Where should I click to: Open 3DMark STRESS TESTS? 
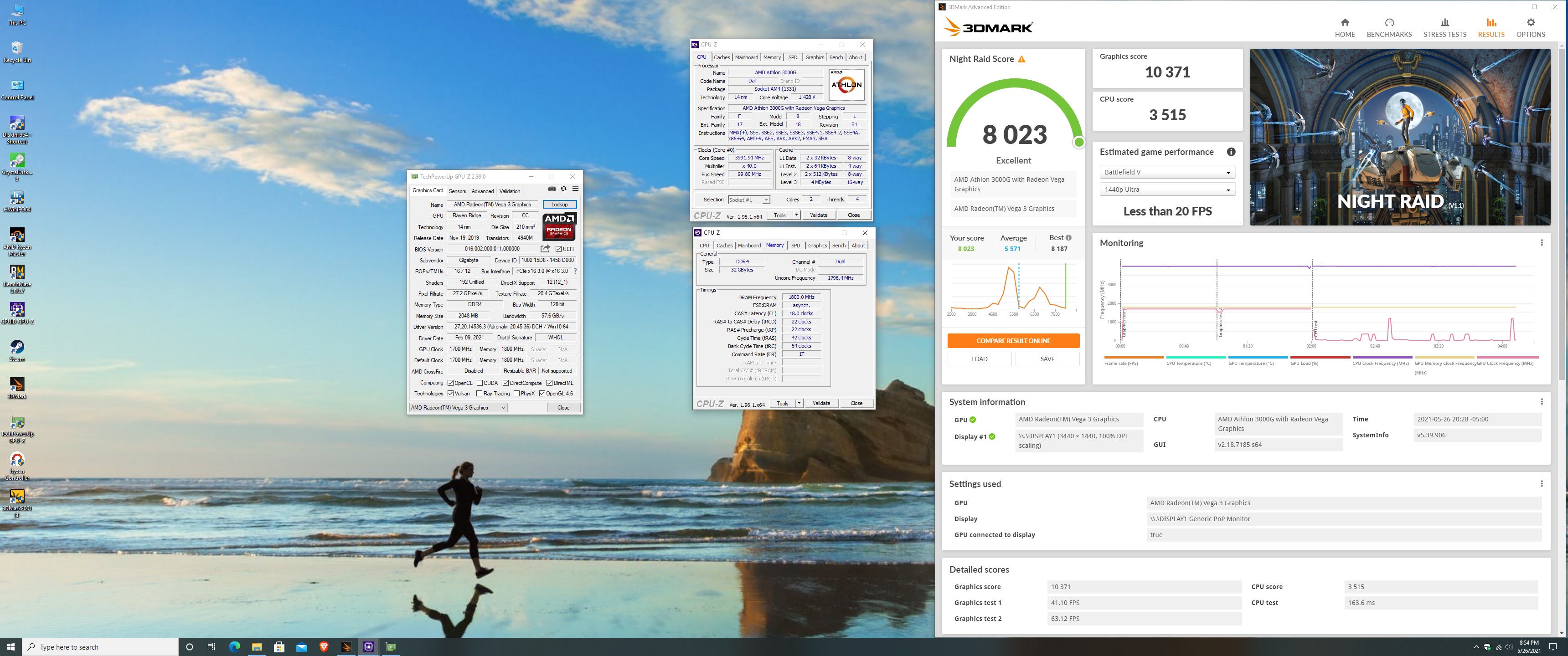[1444, 28]
